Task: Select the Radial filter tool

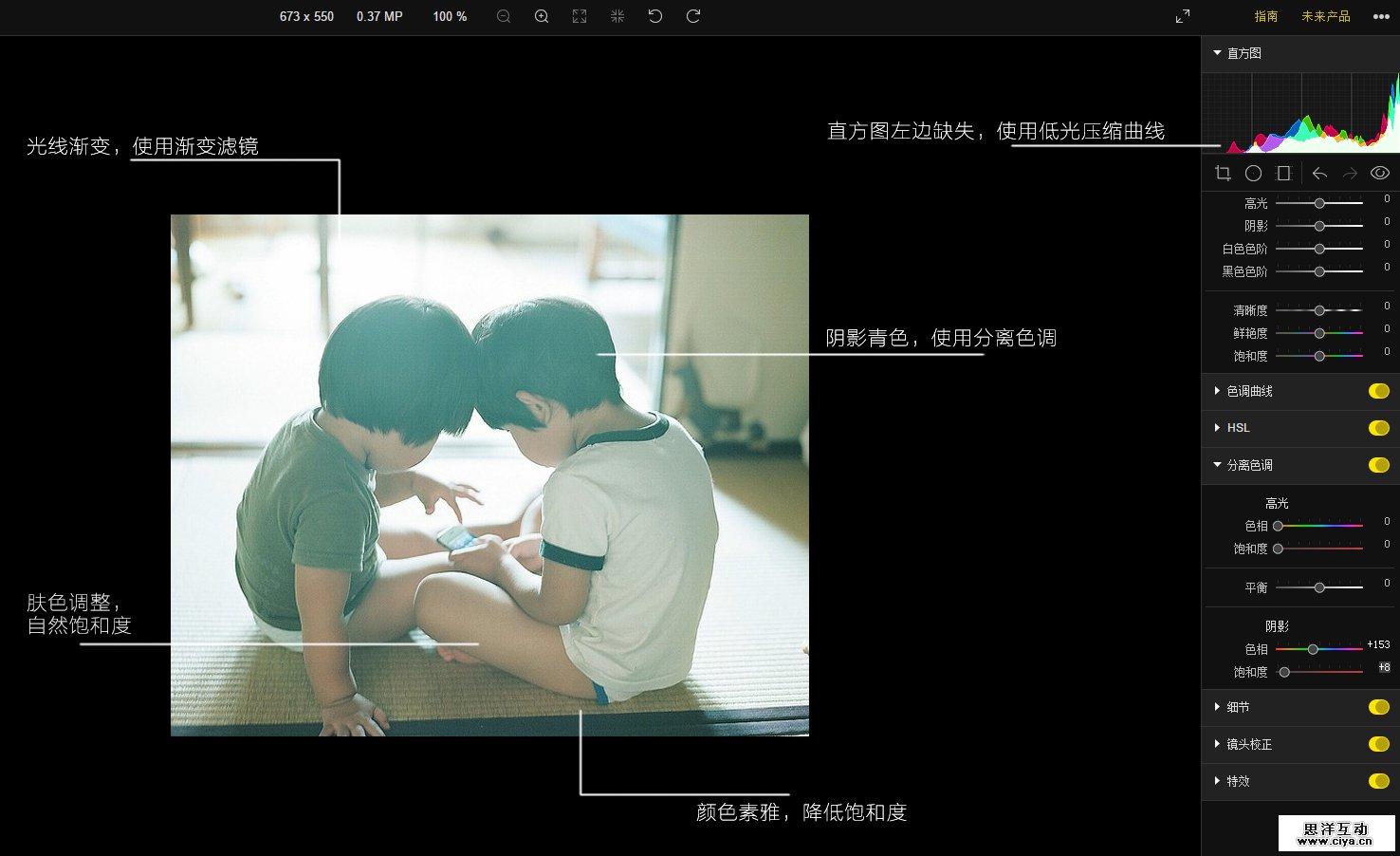Action: tap(1253, 173)
